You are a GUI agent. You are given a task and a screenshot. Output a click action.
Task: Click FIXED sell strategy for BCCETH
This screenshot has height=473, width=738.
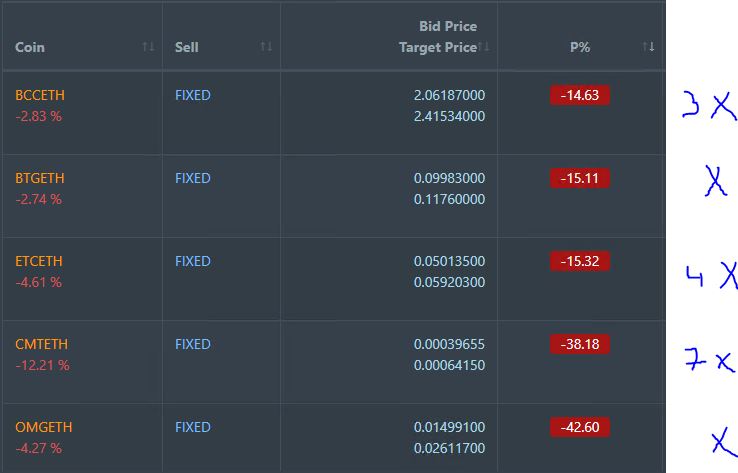[193, 95]
